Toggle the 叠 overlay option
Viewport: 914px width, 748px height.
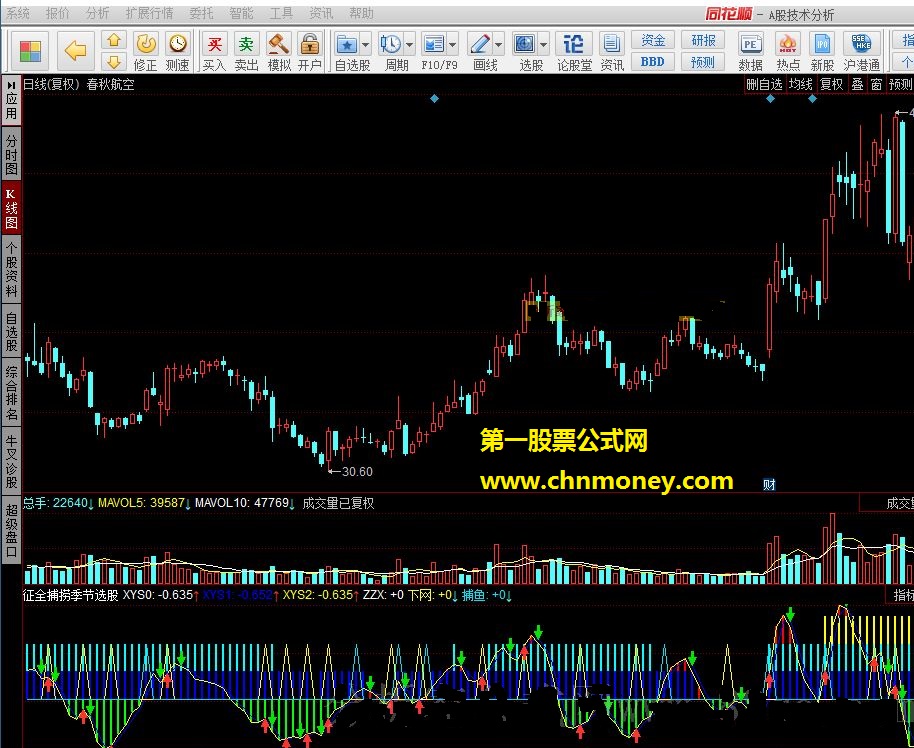pos(857,85)
